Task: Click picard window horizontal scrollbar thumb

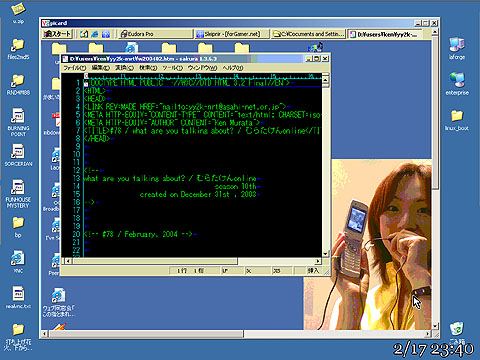Action: (146, 334)
